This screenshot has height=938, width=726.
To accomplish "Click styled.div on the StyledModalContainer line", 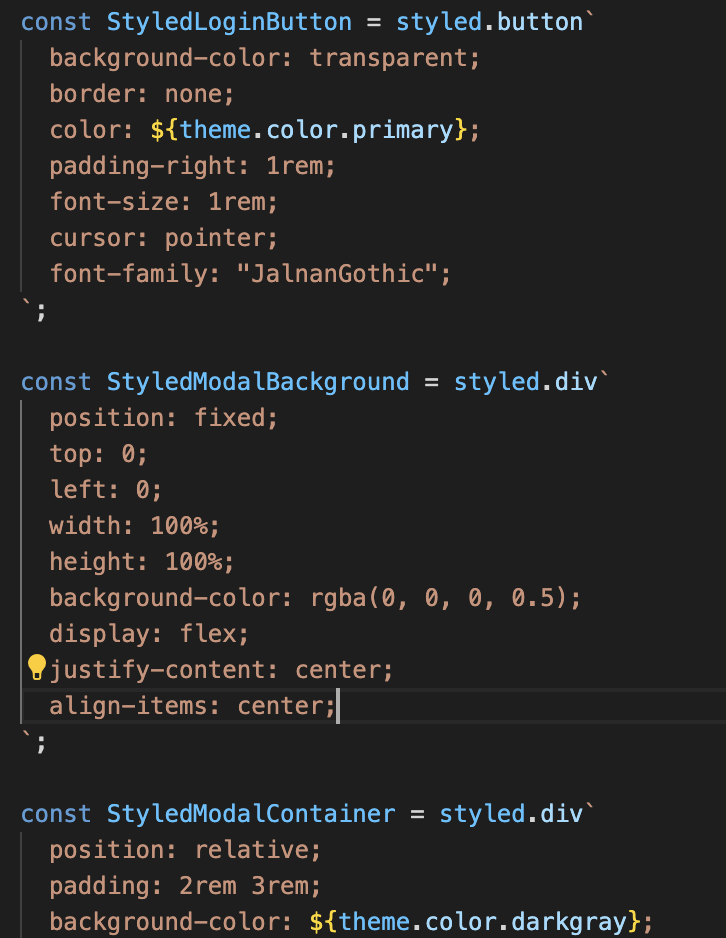I will 511,814.
